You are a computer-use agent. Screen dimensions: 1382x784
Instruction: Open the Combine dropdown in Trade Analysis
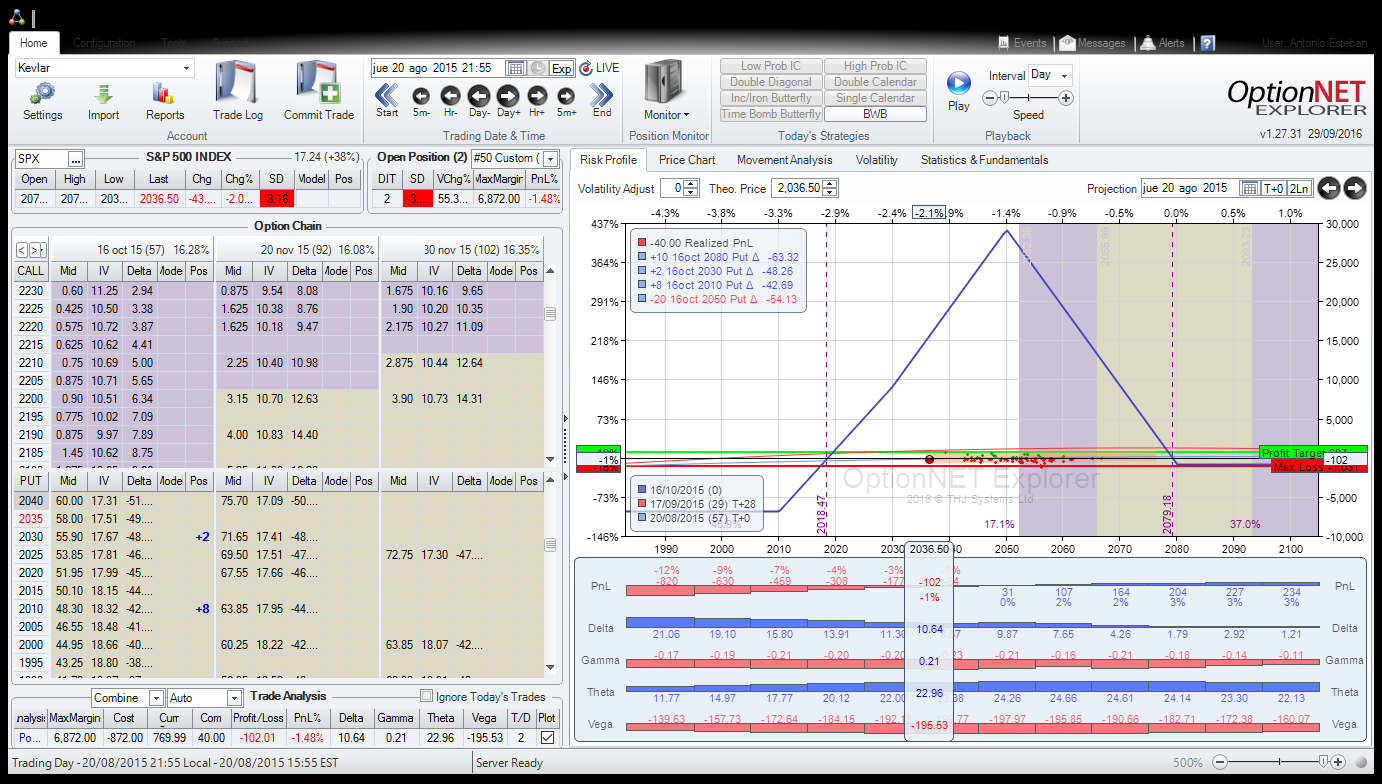[x=157, y=698]
